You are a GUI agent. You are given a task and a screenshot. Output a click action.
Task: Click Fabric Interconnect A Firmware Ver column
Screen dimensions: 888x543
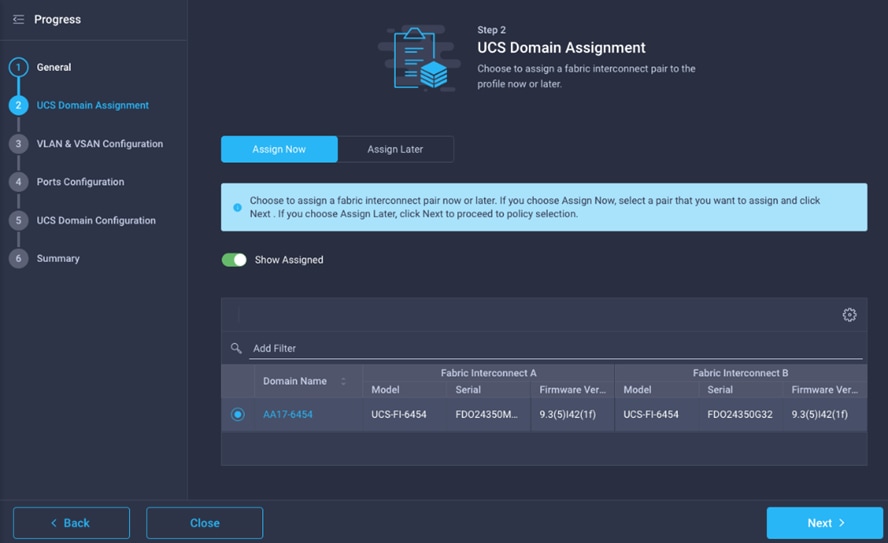(x=573, y=390)
